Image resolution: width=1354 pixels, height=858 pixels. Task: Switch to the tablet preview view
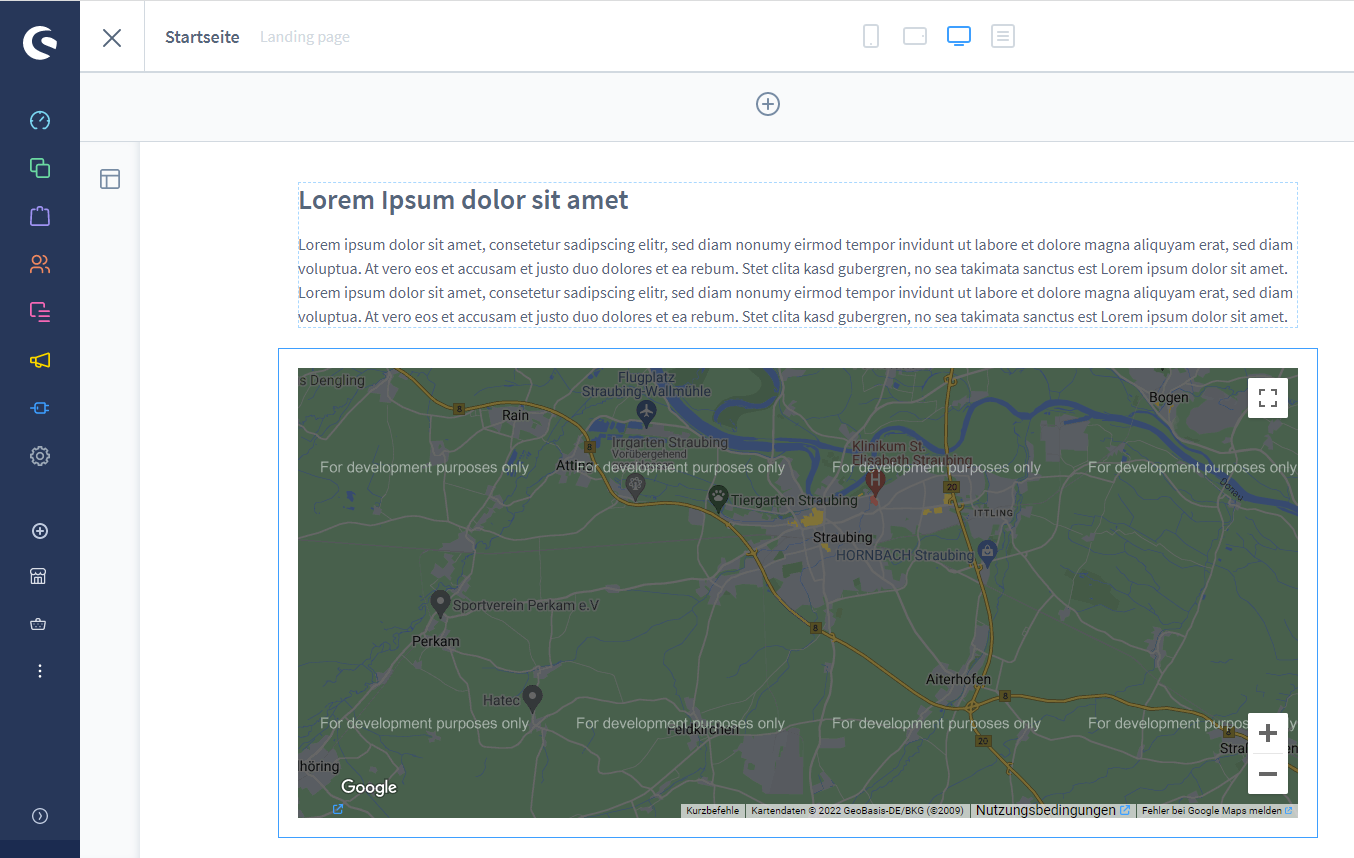(x=915, y=36)
